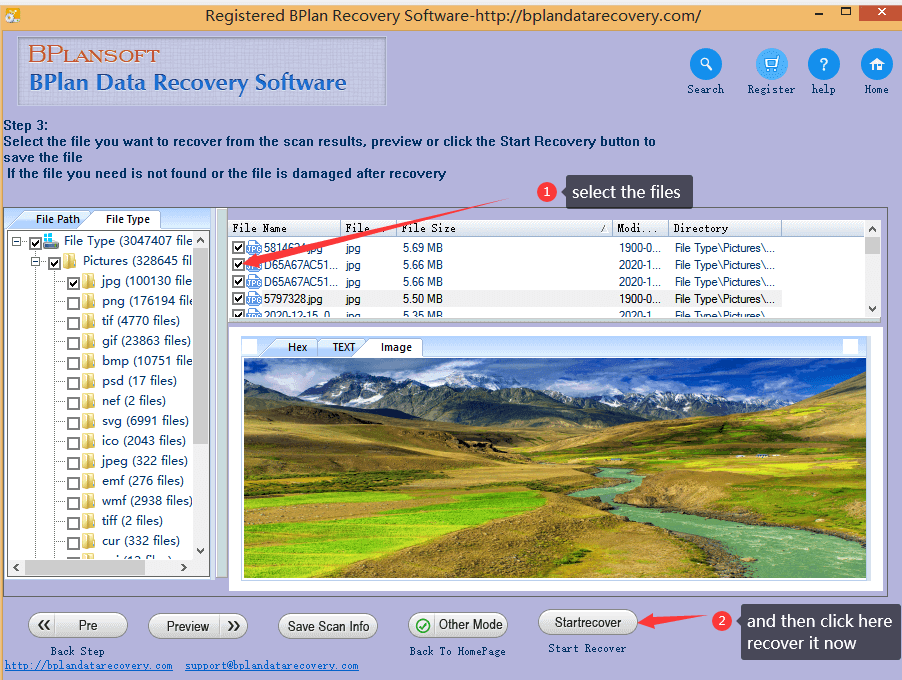Click tree horizontal scrollbar right arrow

click(x=184, y=567)
